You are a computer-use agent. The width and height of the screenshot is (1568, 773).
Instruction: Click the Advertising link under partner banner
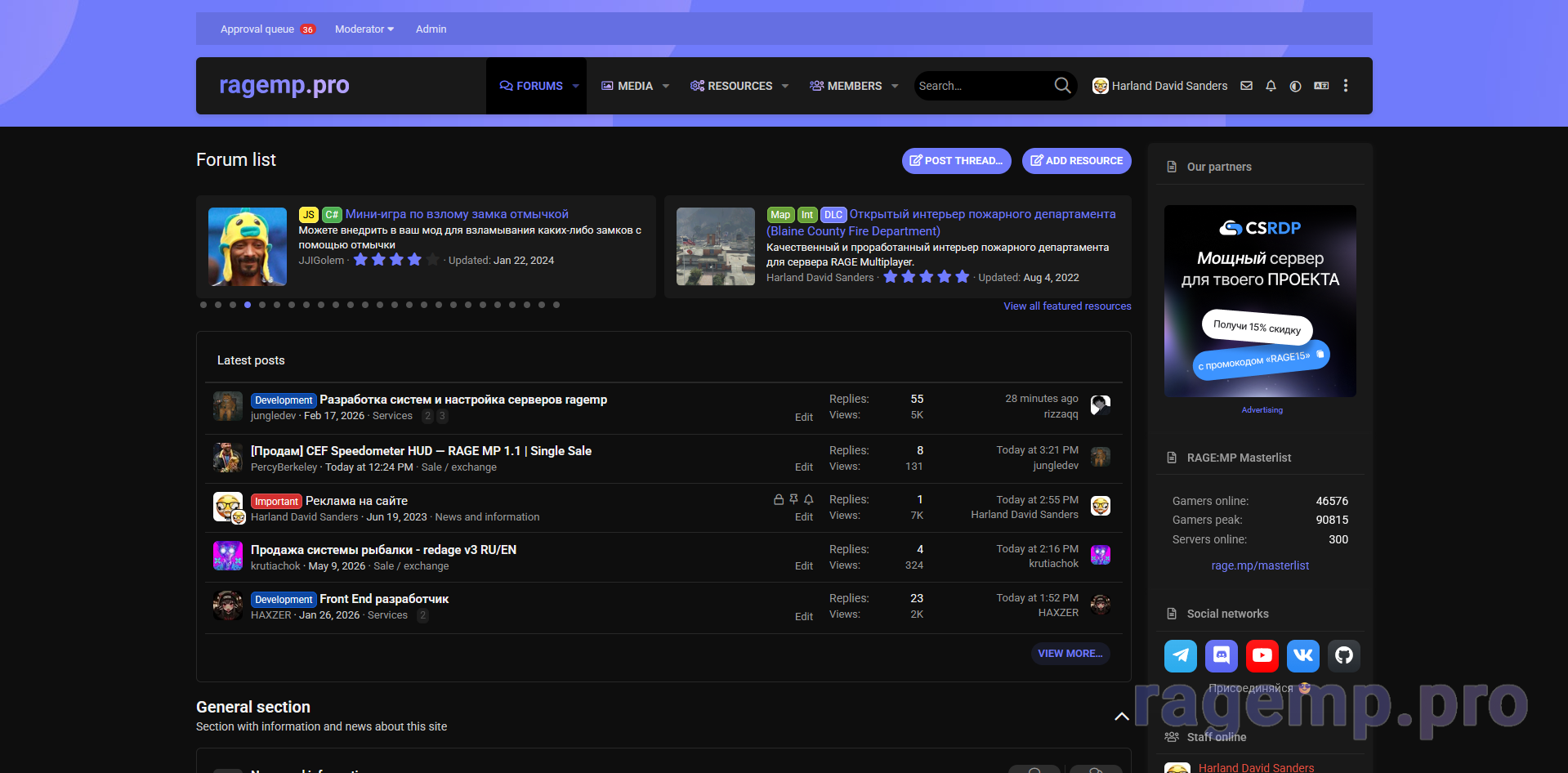click(x=1262, y=410)
